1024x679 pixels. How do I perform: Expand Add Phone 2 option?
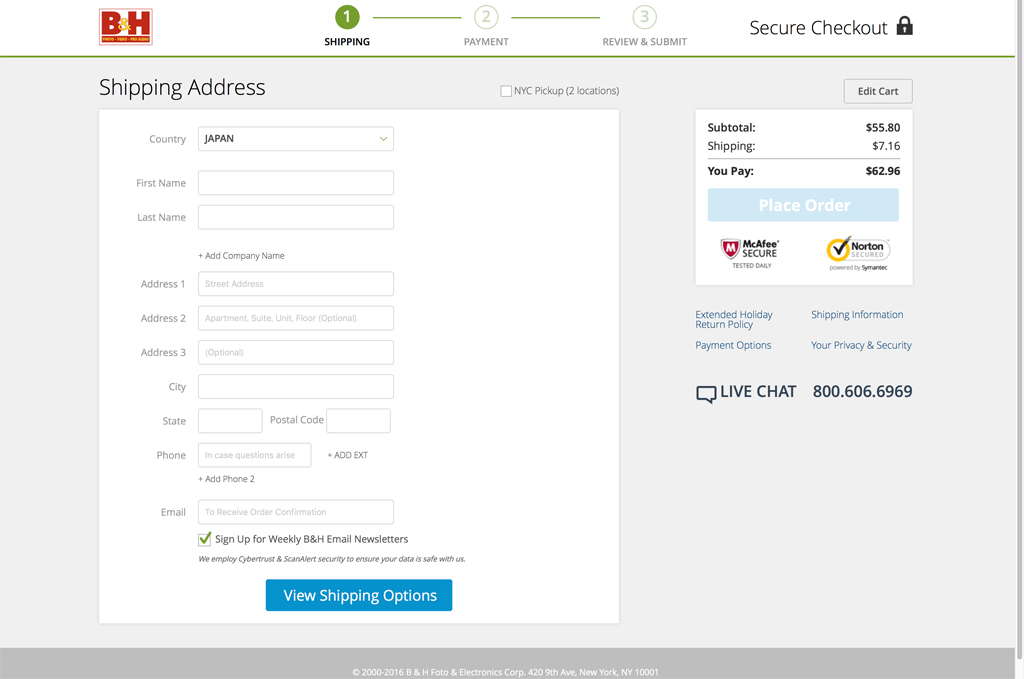[x=227, y=479]
